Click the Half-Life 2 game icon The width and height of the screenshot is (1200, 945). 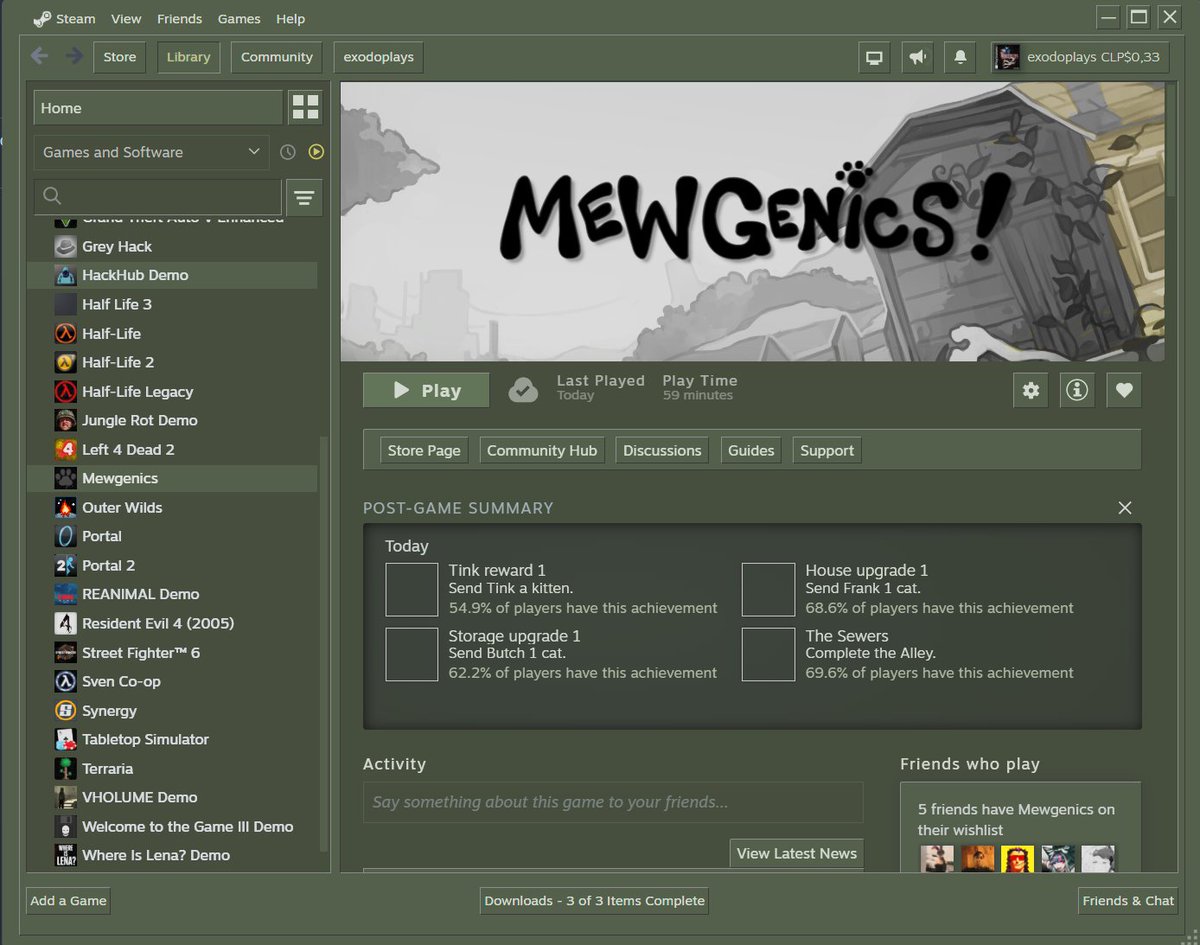coord(65,362)
